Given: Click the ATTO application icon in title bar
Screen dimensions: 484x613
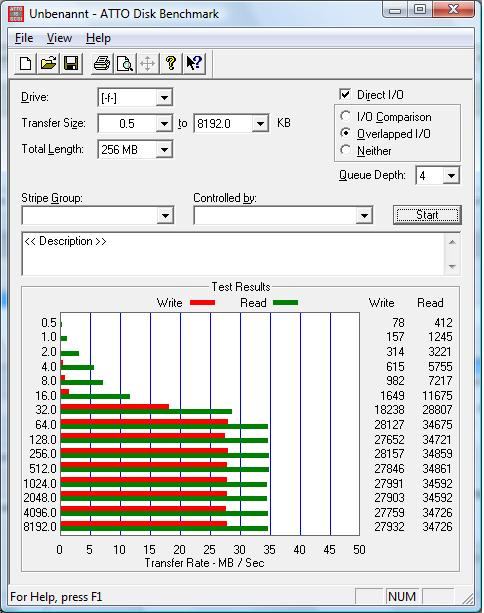Looking at the screenshot, I should pyautogui.click(x=16, y=14).
